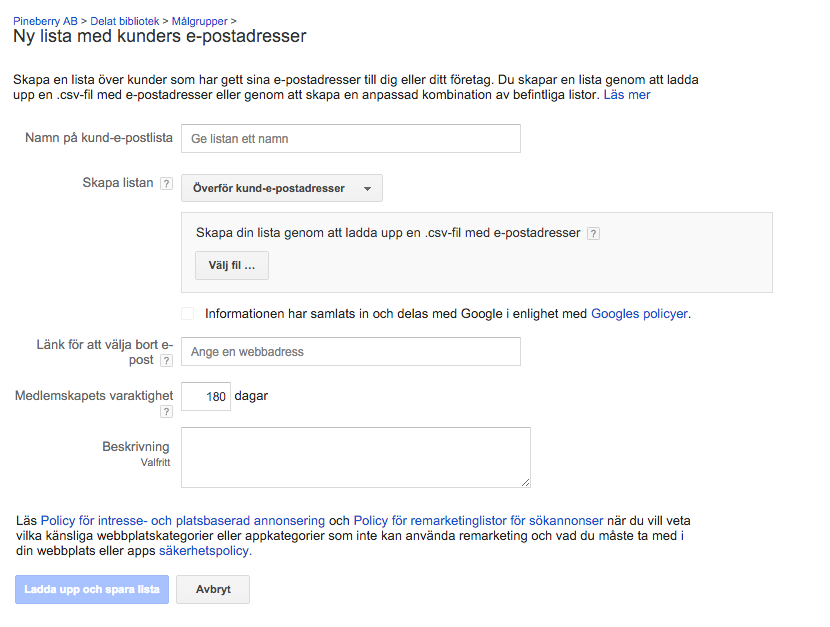Open Policy för intresse- och platsbaserad annonsering link

pos(183,521)
